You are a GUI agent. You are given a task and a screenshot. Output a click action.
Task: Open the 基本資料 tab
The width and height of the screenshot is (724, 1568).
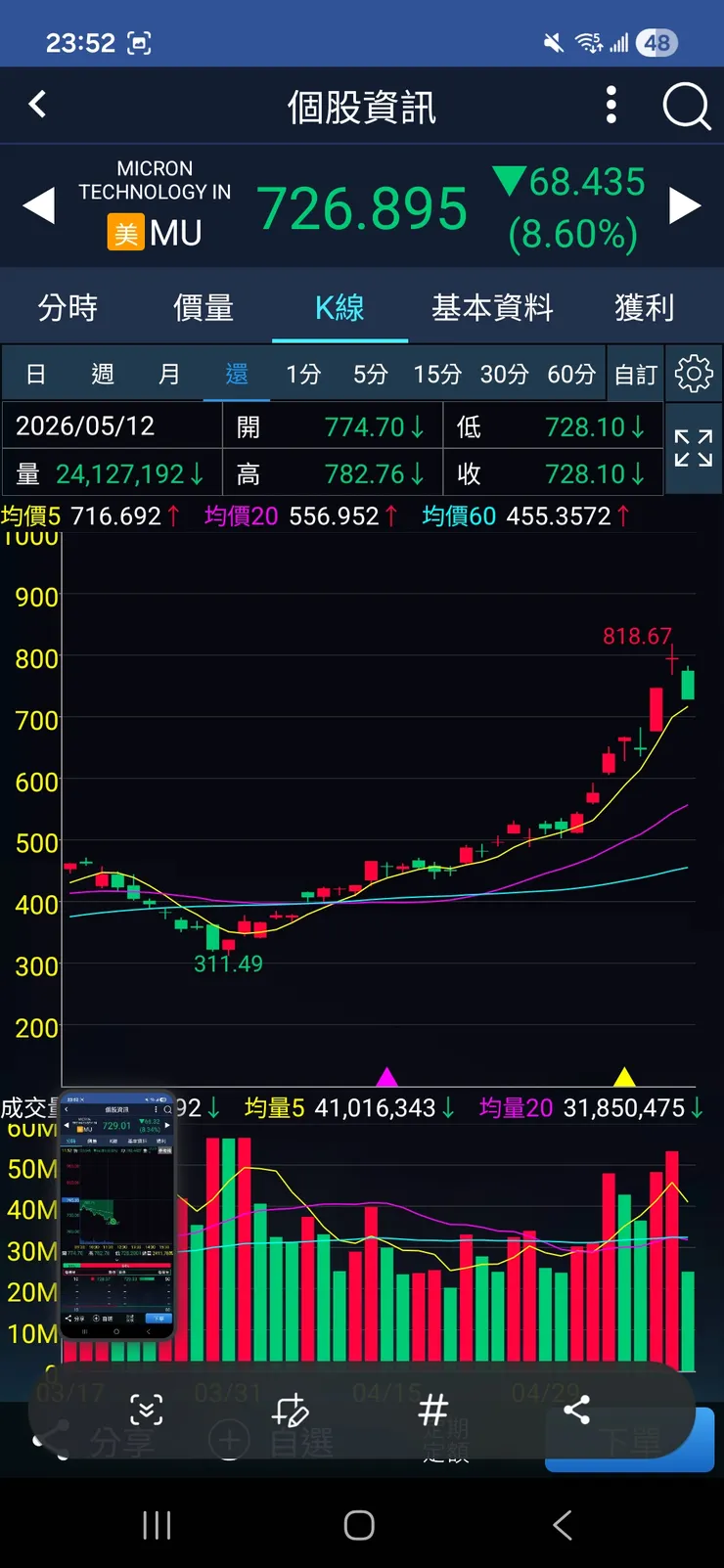[x=492, y=307]
